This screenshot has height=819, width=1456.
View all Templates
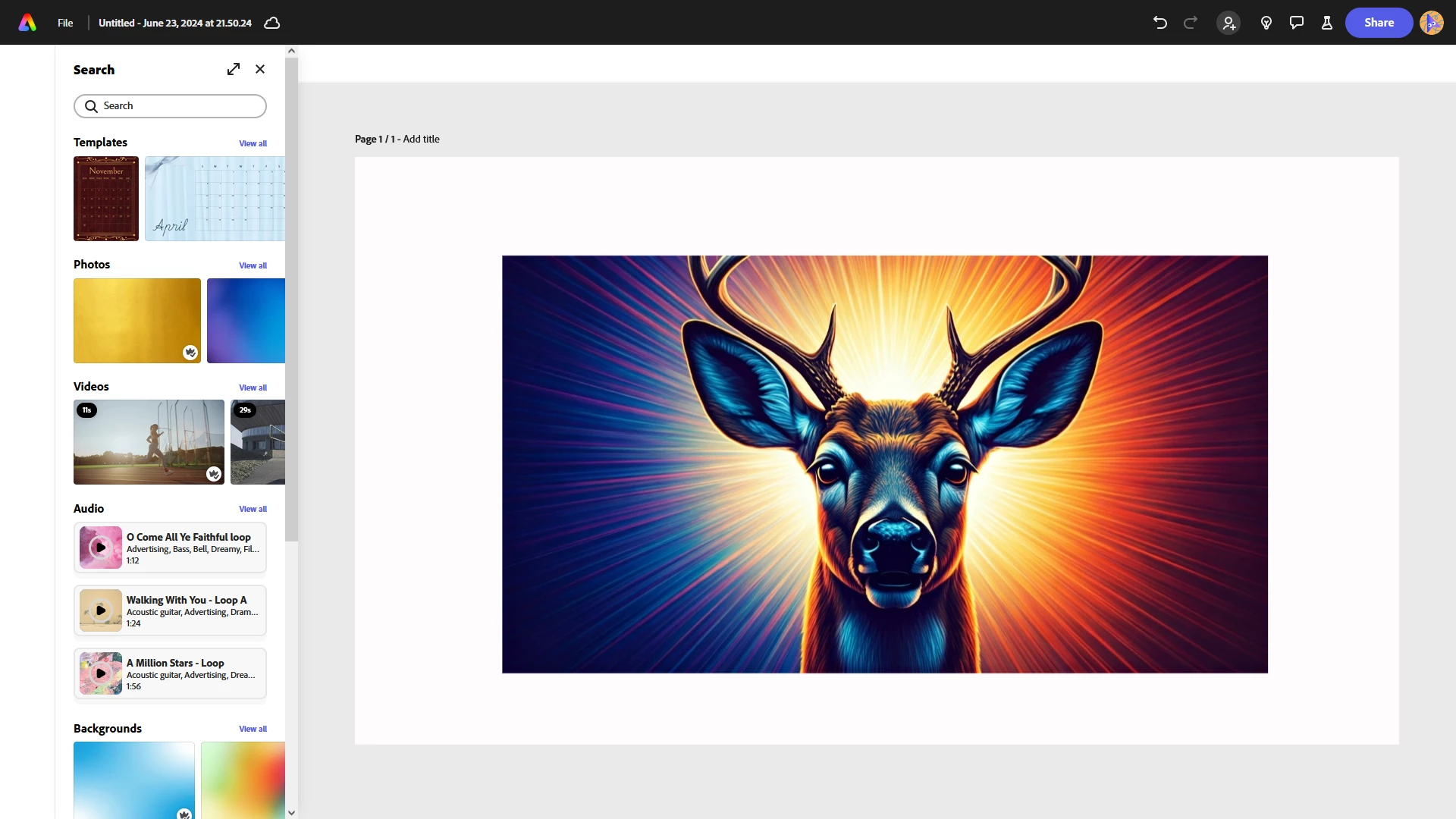(253, 143)
